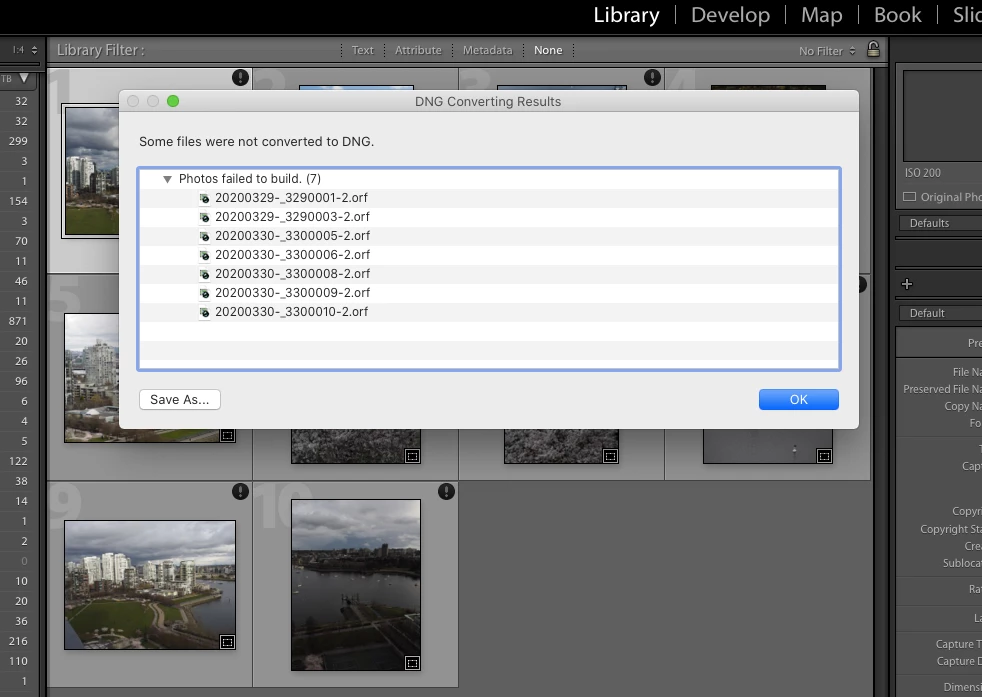Click the folder count 154
This screenshot has width=982, height=697.
pos(18,201)
